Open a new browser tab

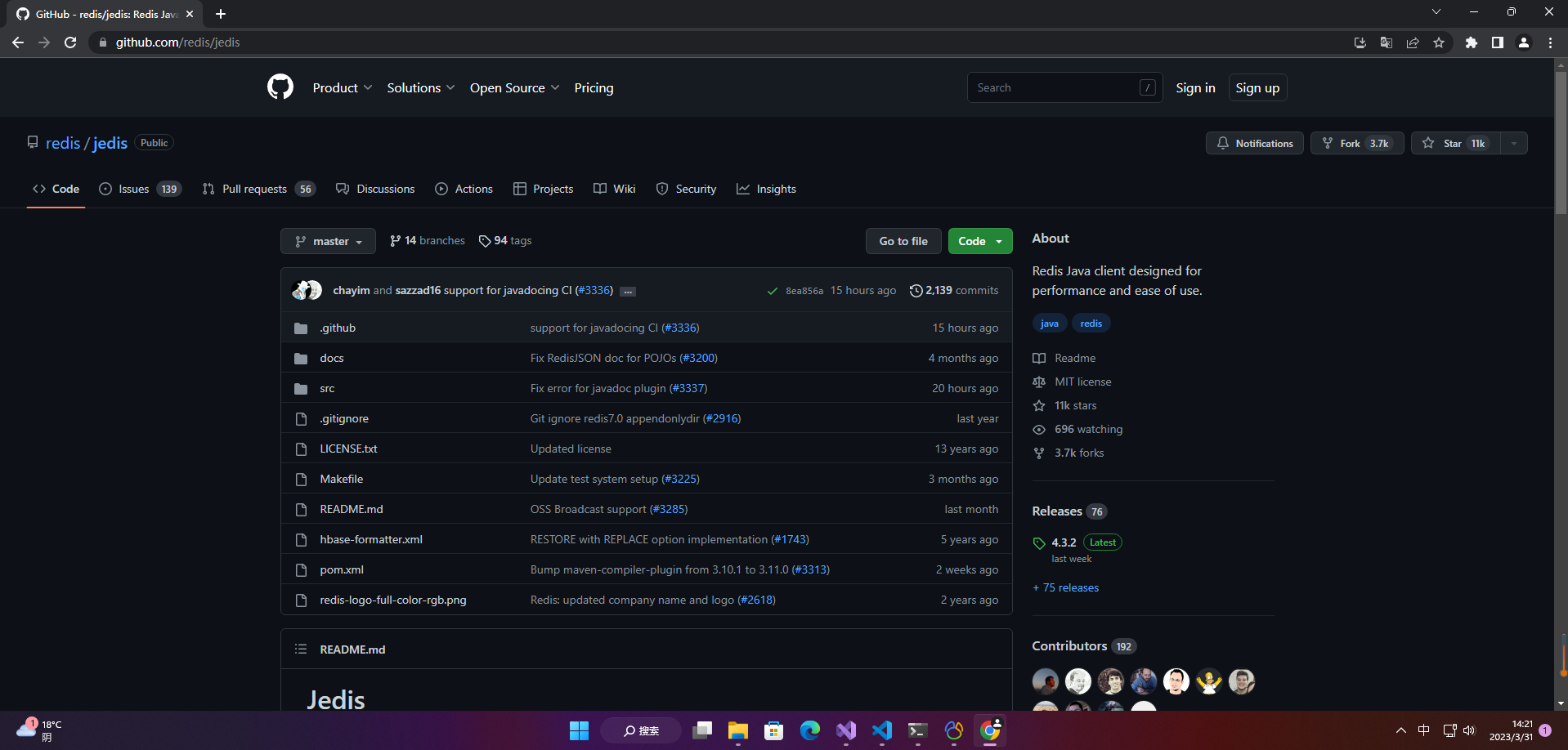point(221,14)
